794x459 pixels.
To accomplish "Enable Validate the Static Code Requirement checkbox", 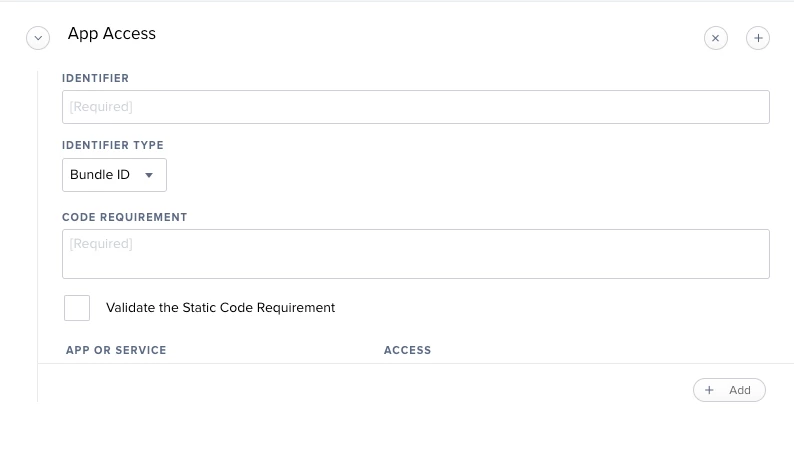I will (x=77, y=308).
